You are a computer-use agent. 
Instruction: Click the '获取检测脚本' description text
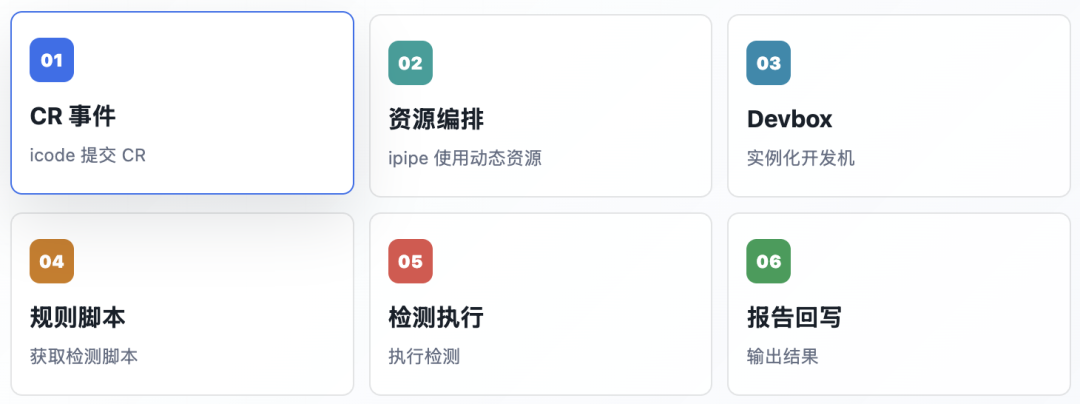pyautogui.click(x=83, y=357)
